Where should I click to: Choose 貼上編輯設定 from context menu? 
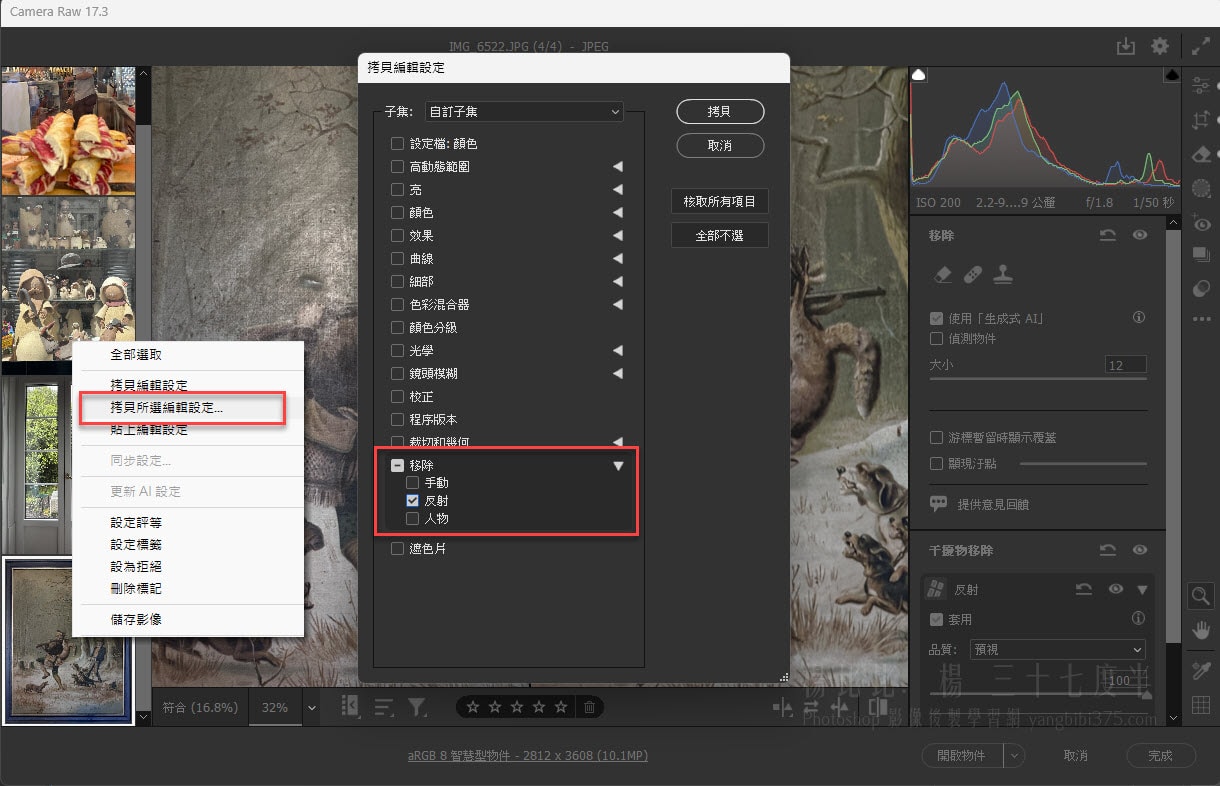149,430
